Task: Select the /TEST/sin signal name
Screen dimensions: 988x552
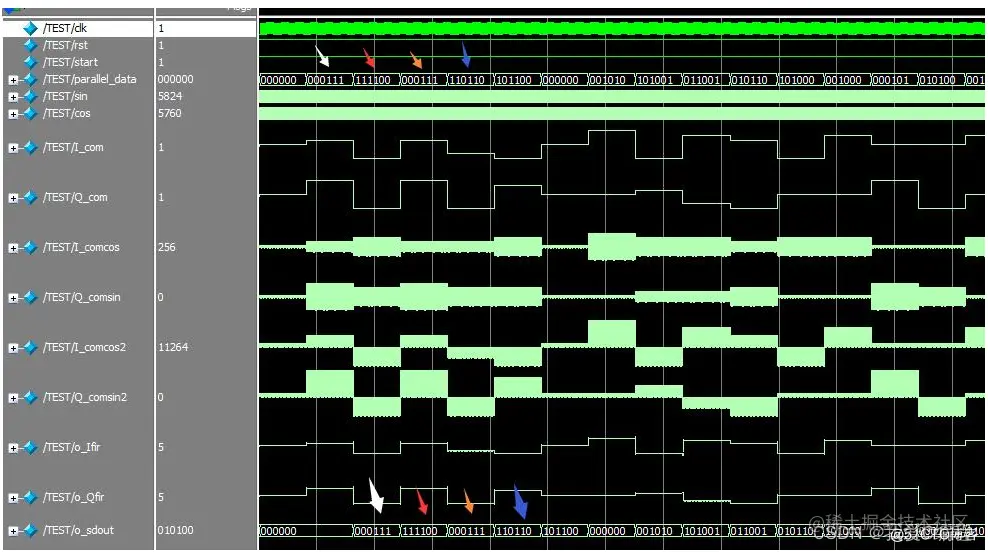Action: (65, 96)
